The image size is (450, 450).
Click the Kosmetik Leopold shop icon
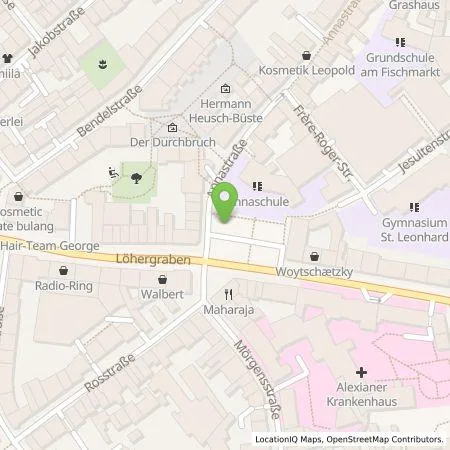pyautogui.click(x=306, y=56)
